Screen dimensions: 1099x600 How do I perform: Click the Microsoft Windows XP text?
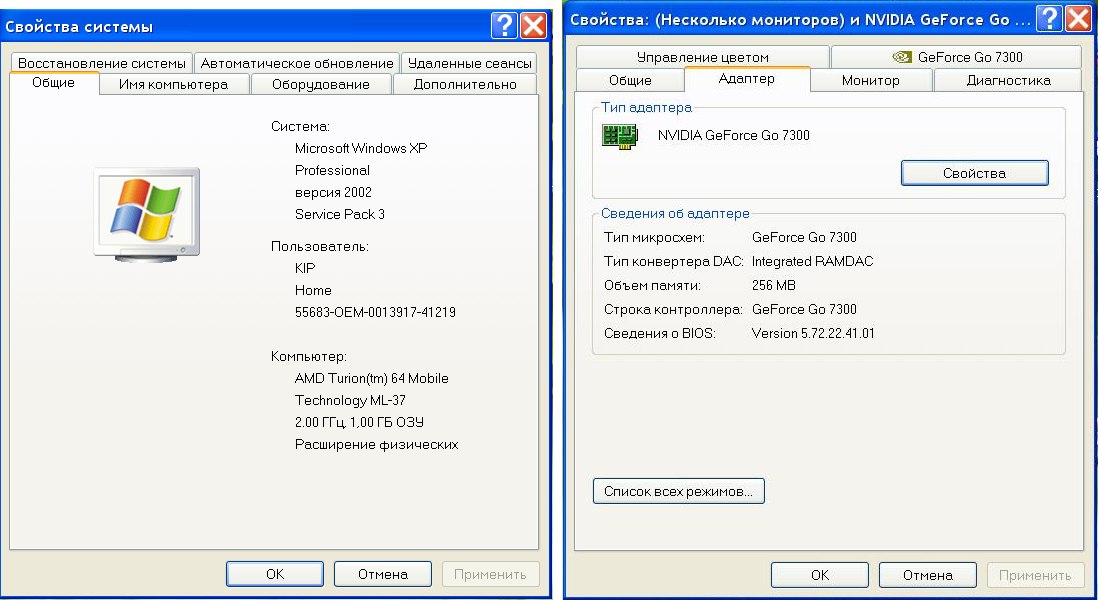pyautogui.click(x=361, y=148)
